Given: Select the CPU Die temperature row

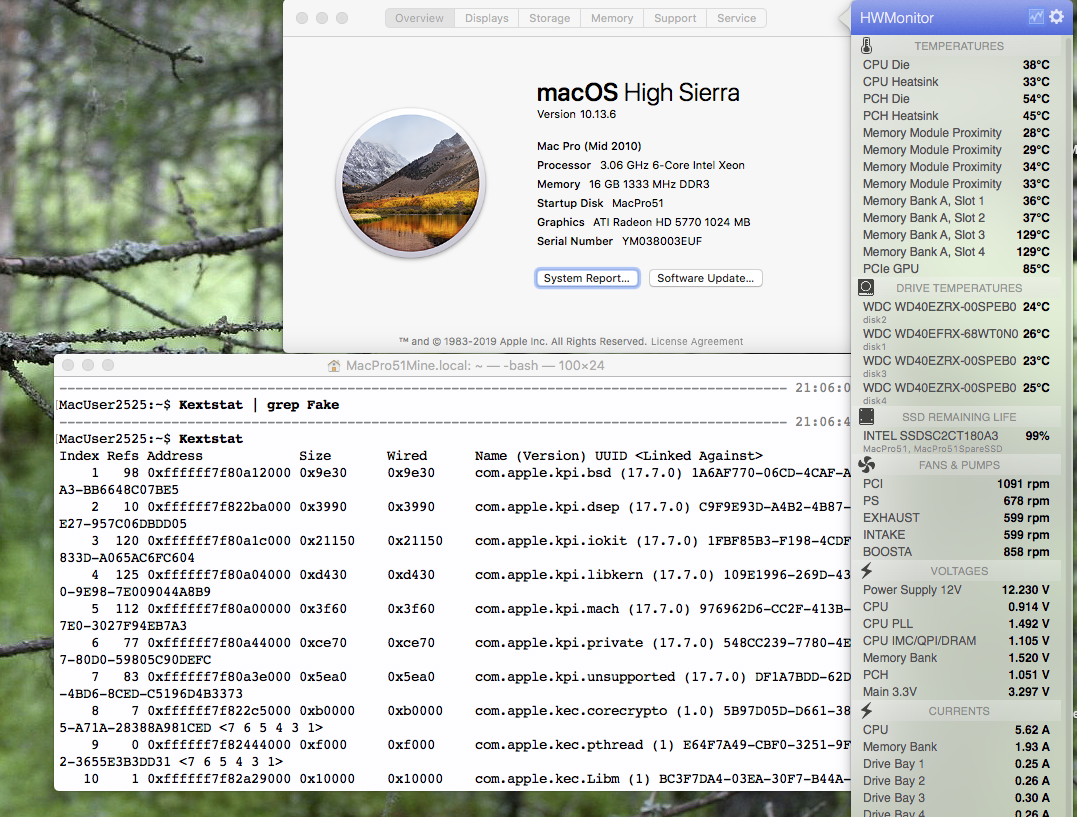Looking at the screenshot, I should (x=956, y=65).
